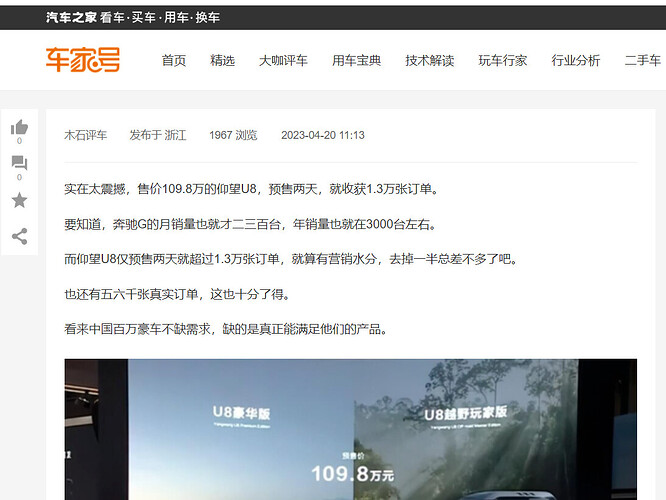Click the thumbs-up like icon
The height and width of the screenshot is (500, 666).
tap(20, 127)
